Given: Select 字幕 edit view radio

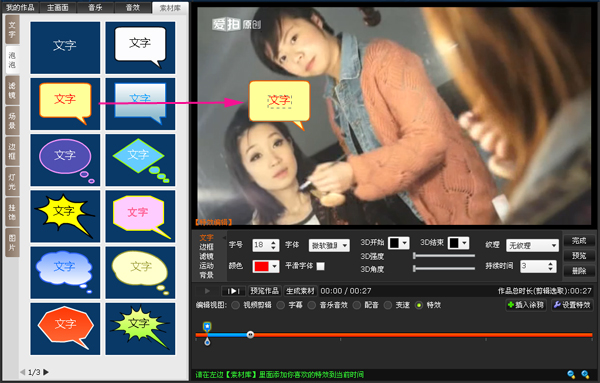Looking at the screenshot, I should click(x=281, y=305).
